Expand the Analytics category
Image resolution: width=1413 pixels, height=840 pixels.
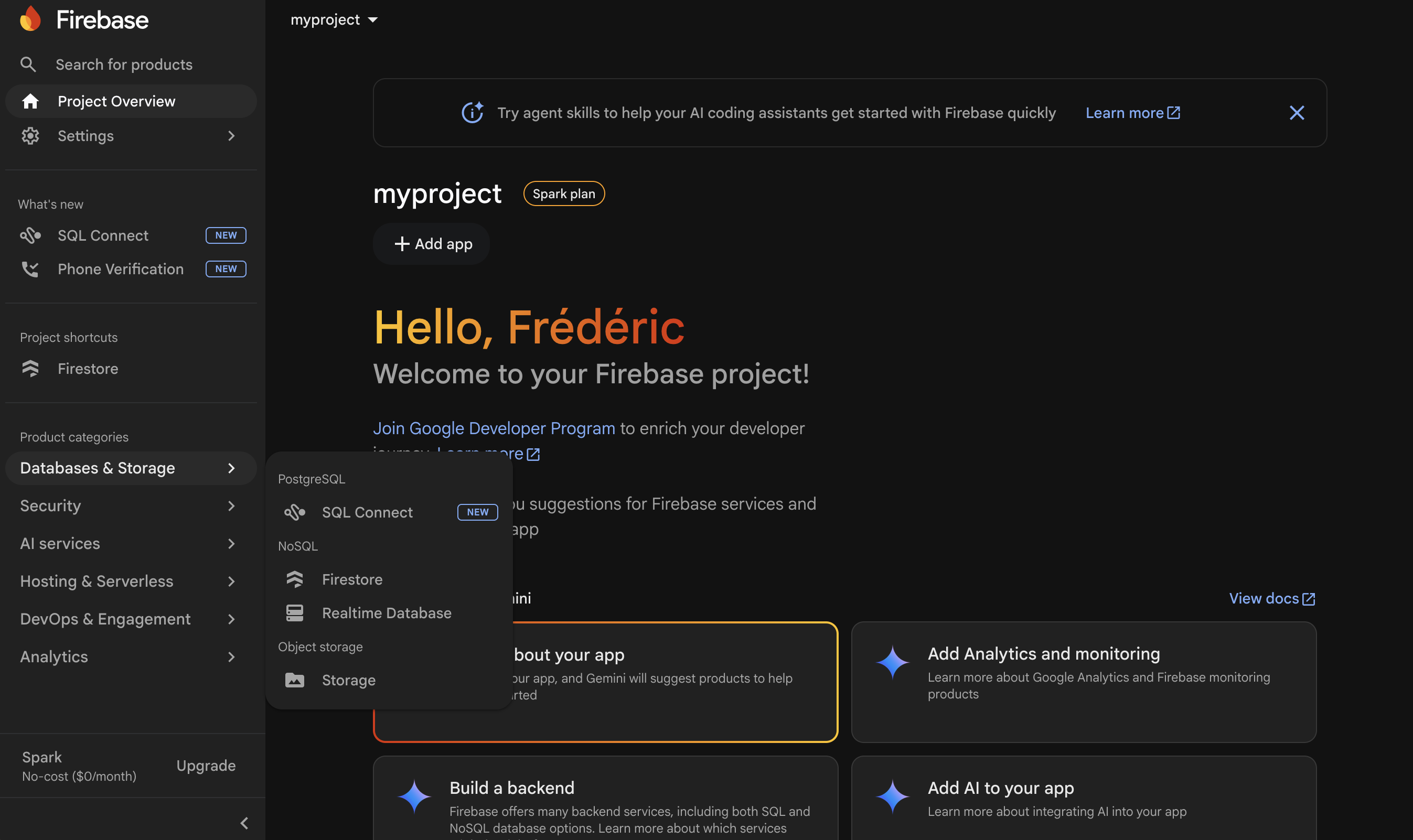(x=131, y=656)
